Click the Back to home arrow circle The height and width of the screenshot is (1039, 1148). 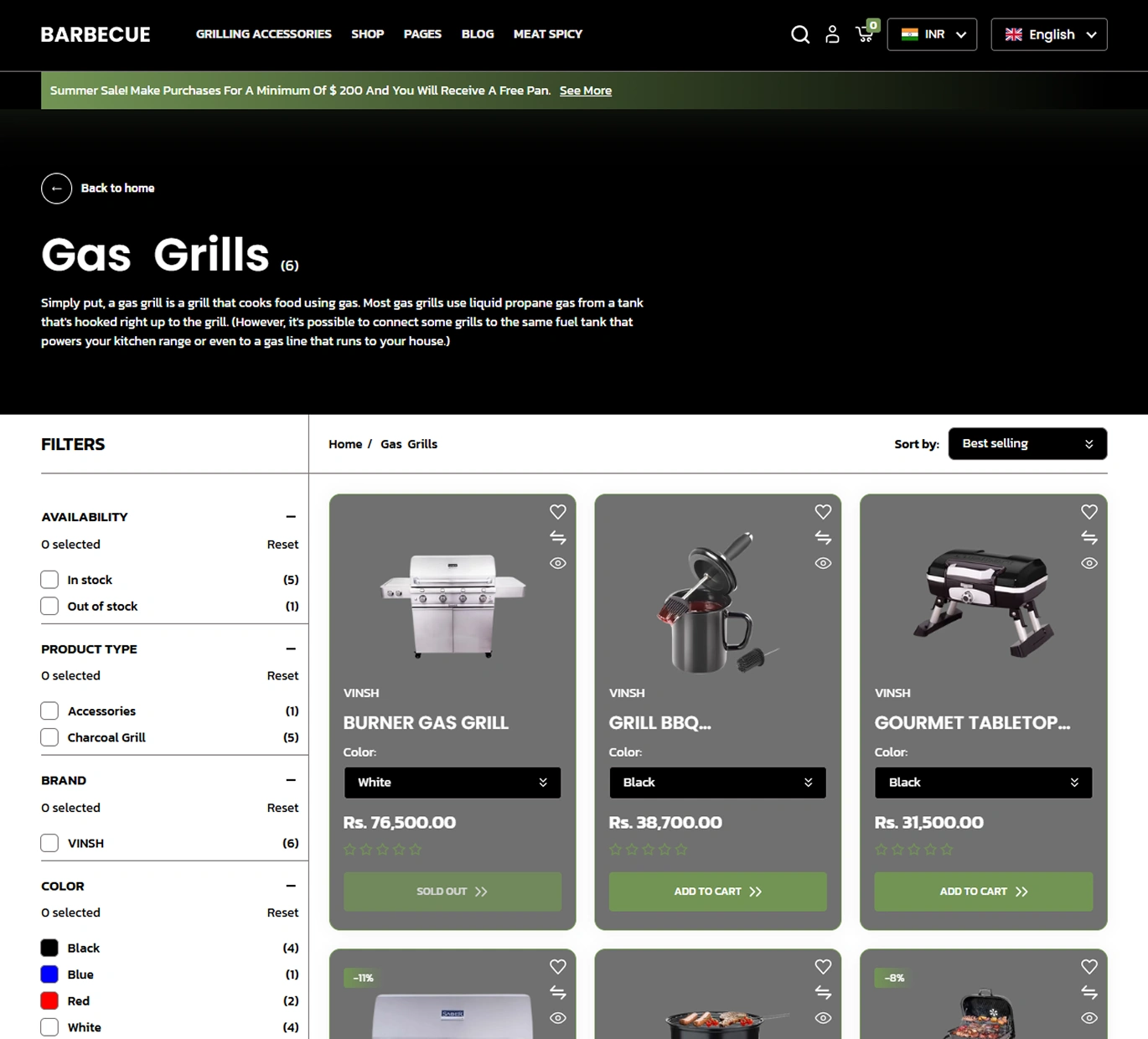coord(56,189)
